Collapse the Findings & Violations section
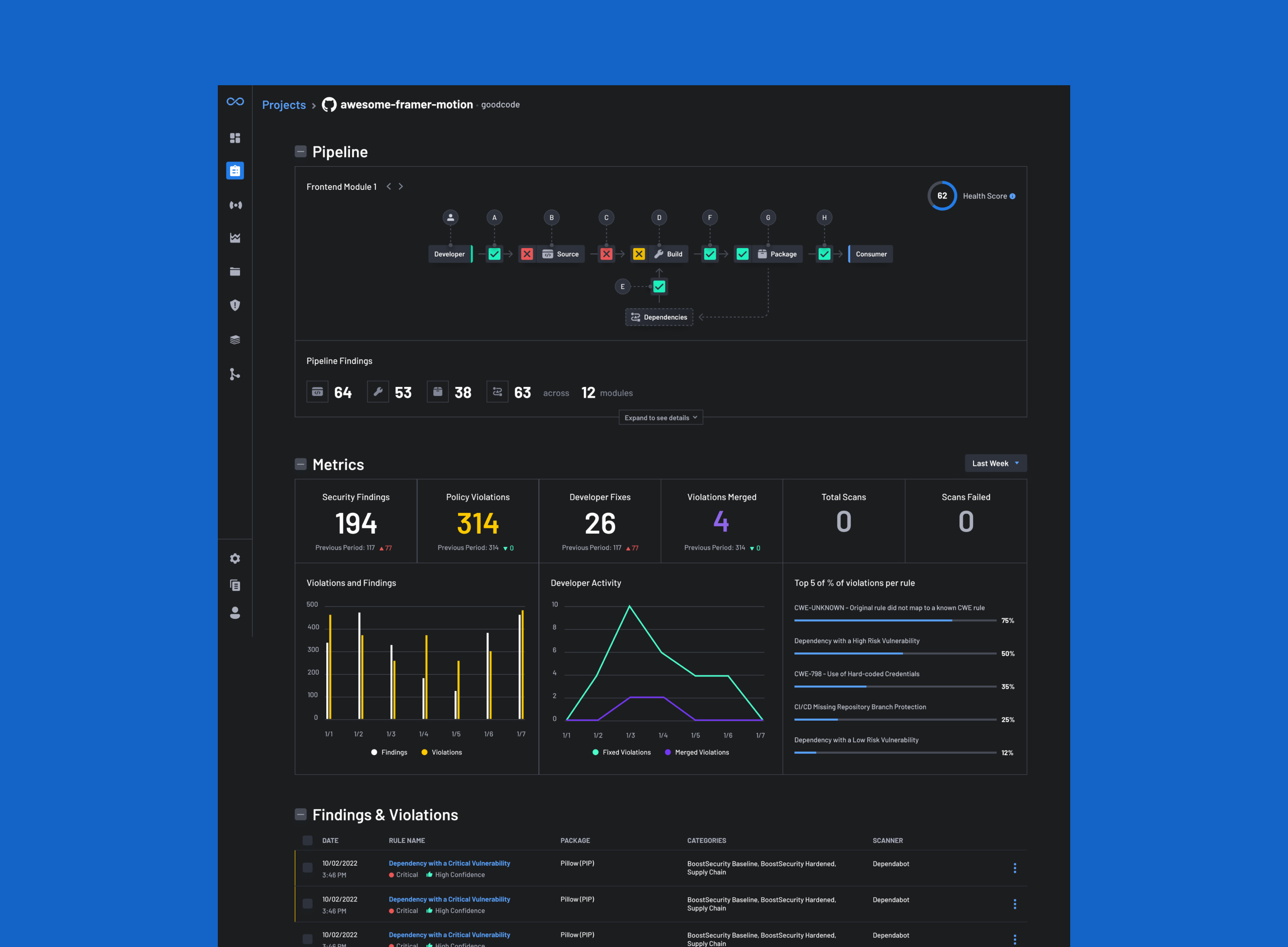Viewport: 1288px width, 947px height. (x=300, y=814)
